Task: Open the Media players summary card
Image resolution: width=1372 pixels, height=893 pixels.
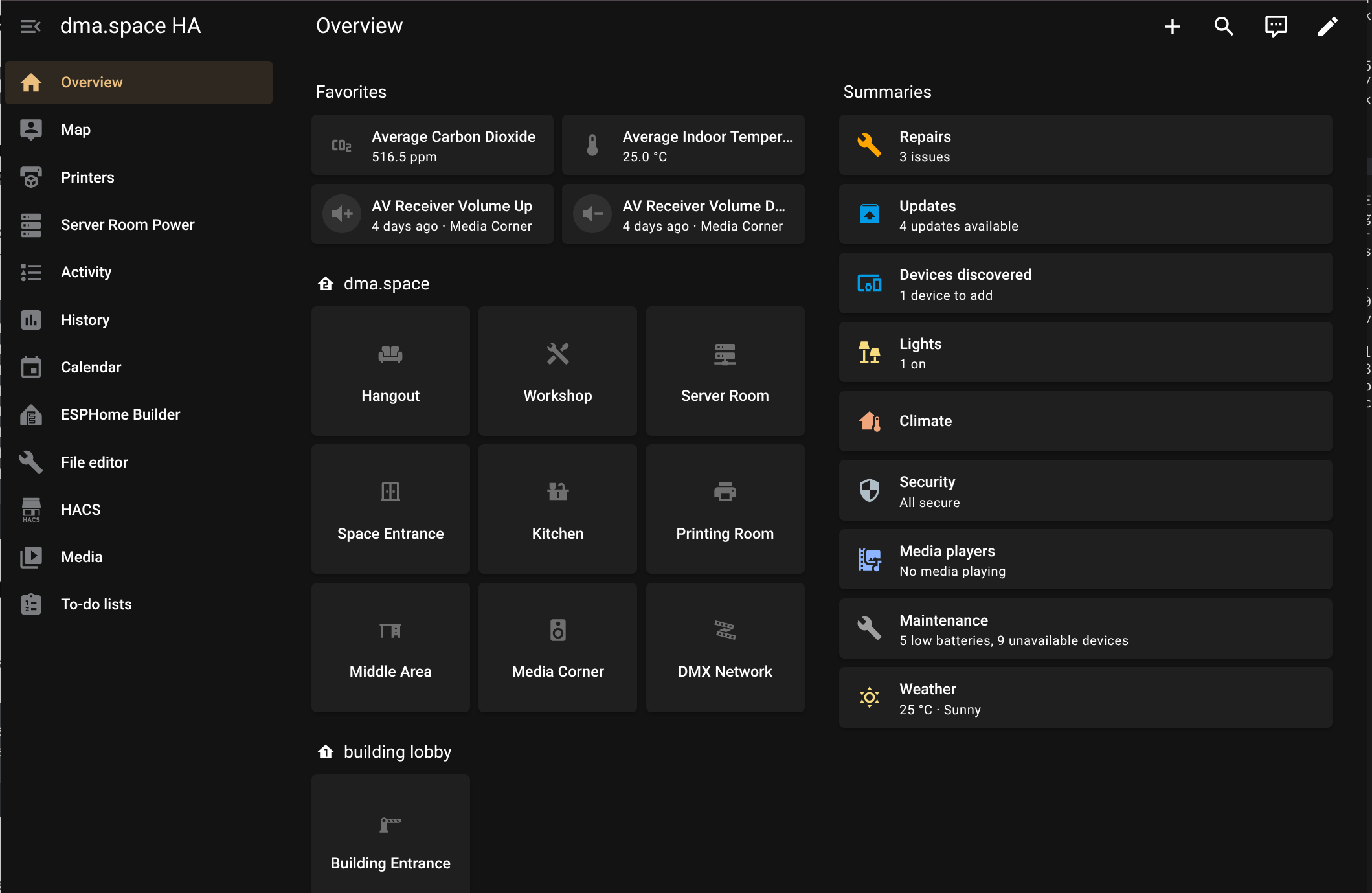Action: tap(1085, 560)
